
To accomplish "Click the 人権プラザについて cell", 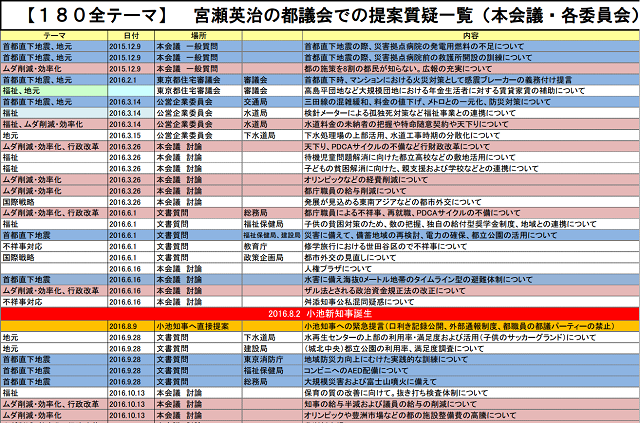I will click(471, 268).
